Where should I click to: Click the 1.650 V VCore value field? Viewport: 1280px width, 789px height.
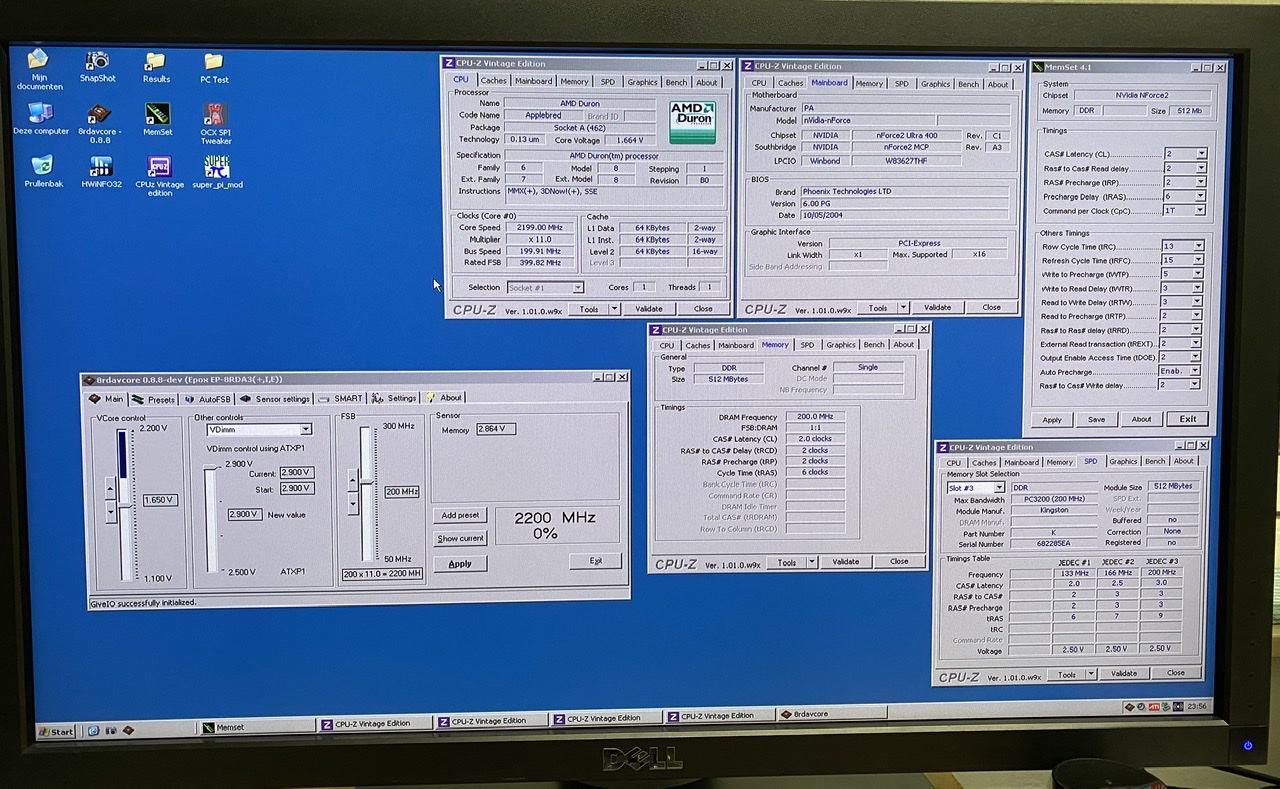click(160, 499)
